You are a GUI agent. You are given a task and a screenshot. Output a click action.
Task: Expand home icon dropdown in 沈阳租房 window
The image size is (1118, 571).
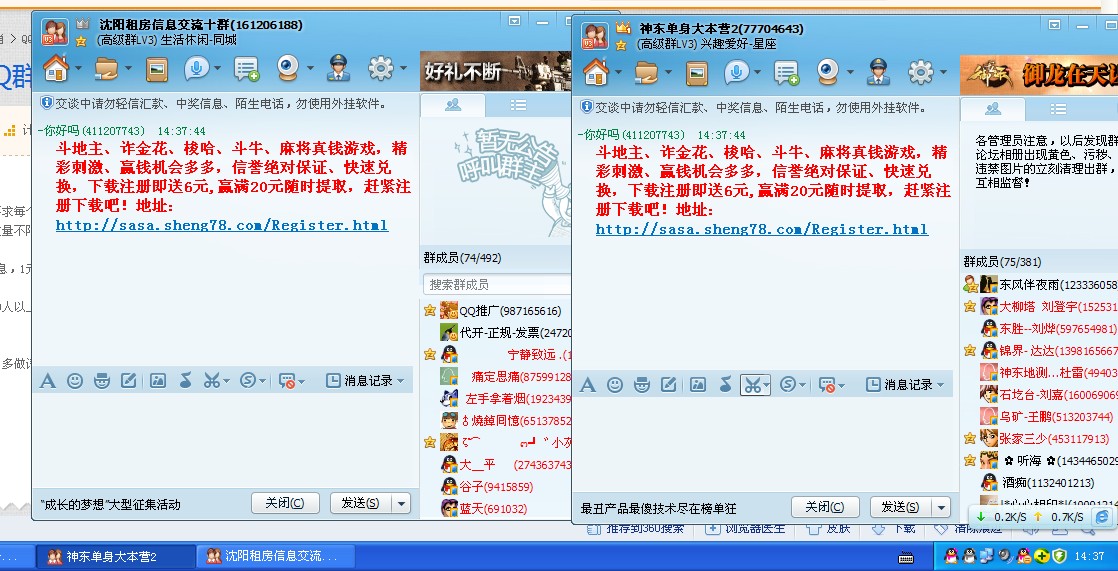click(x=78, y=69)
